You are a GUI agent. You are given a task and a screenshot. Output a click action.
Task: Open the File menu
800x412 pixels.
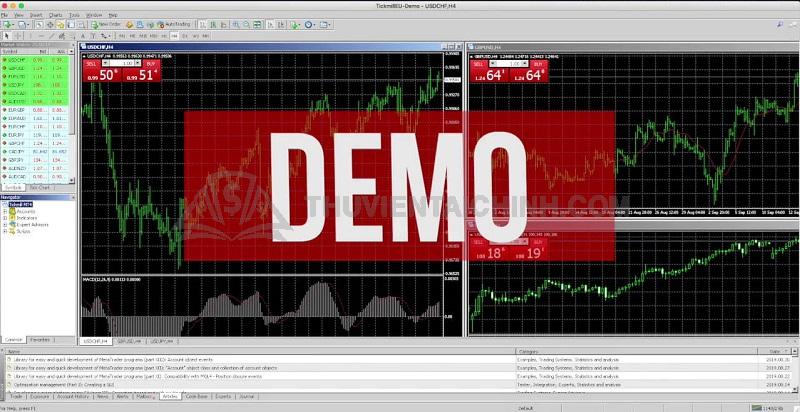pos(4,15)
